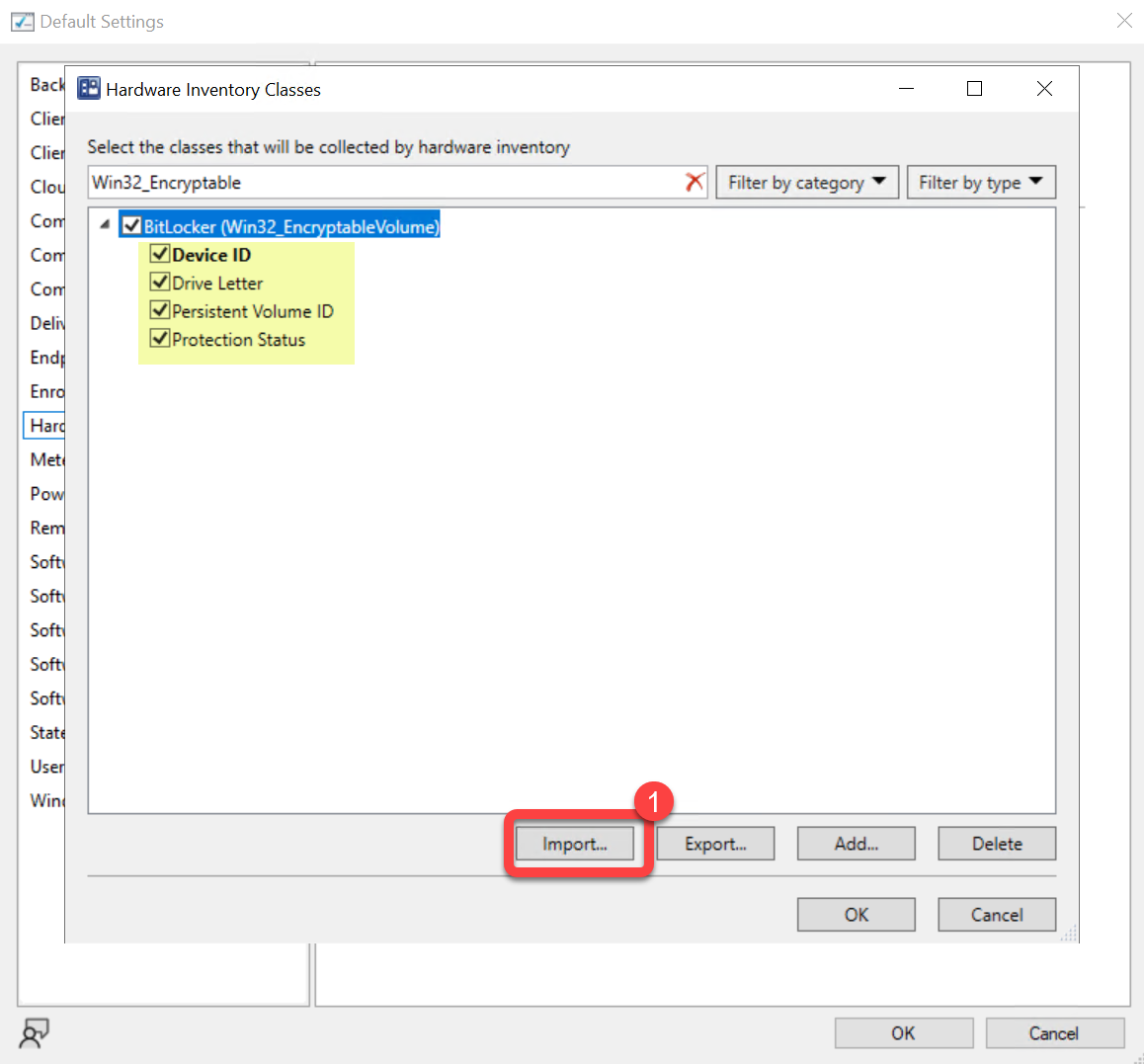Select the 'Win' item in settings list

pyautogui.click(x=46, y=800)
